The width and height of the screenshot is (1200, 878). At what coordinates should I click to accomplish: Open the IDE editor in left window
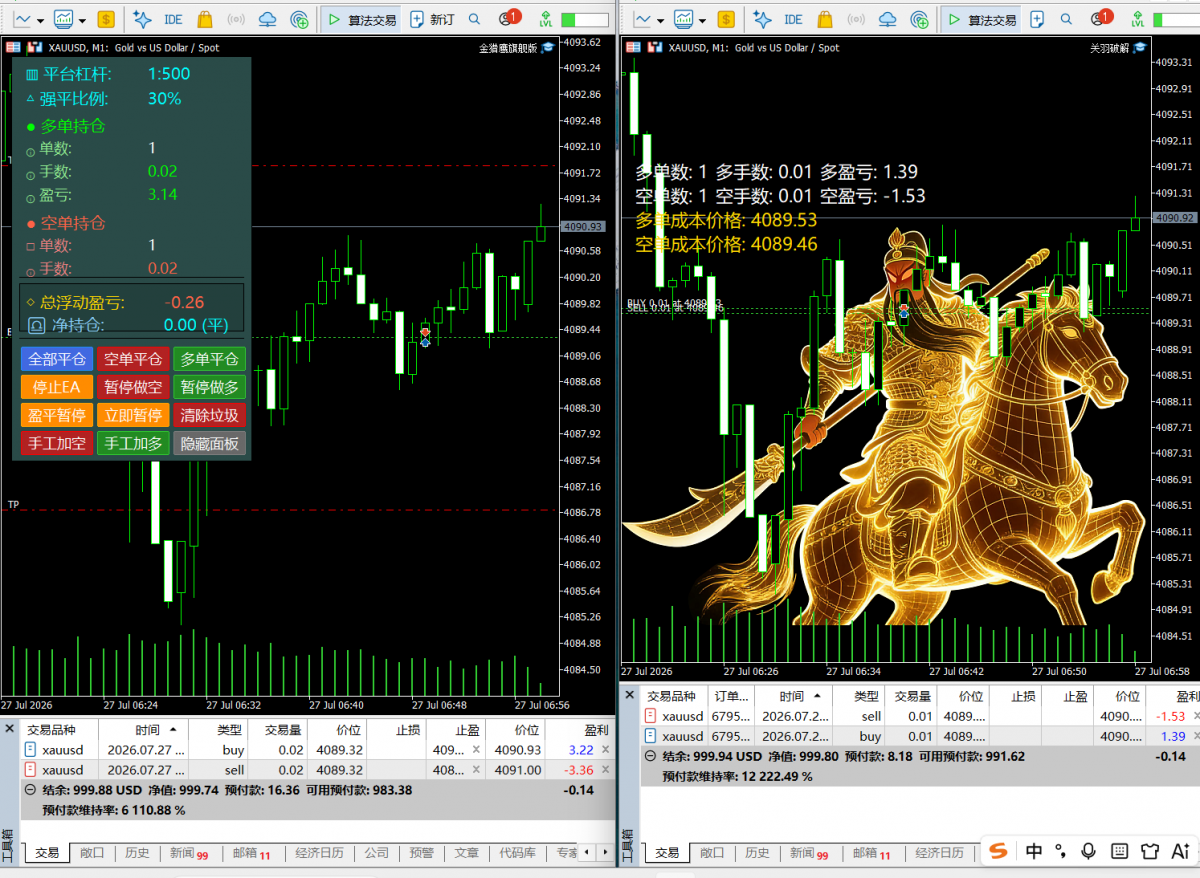point(173,19)
